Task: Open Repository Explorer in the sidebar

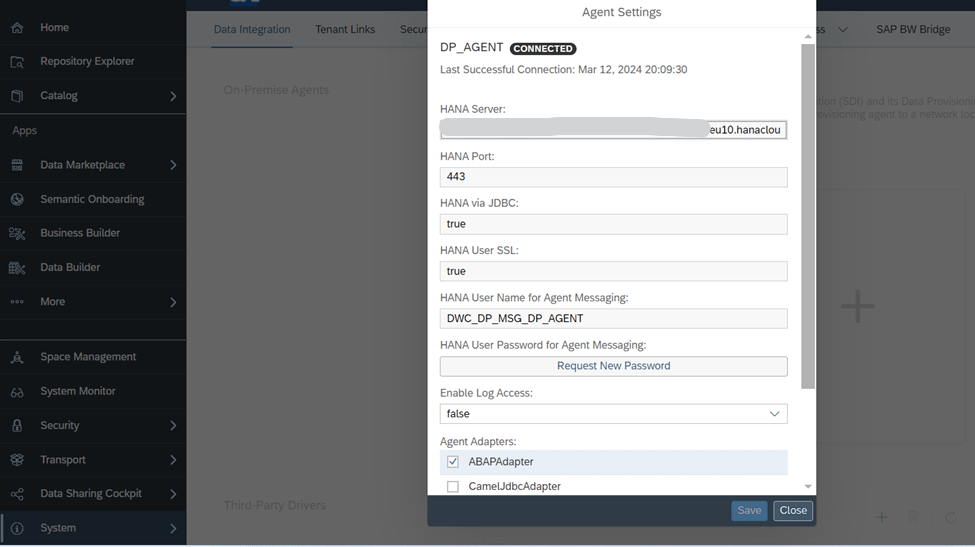Action: pyautogui.click(x=93, y=62)
